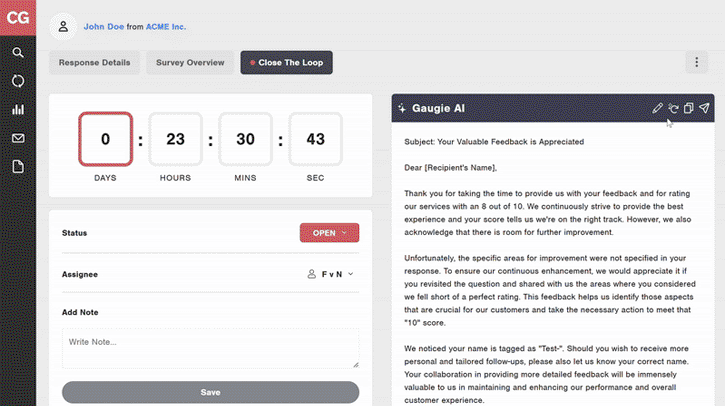Image resolution: width=725 pixels, height=406 pixels.
Task: Focus the Write Note text area
Action: 210,348
